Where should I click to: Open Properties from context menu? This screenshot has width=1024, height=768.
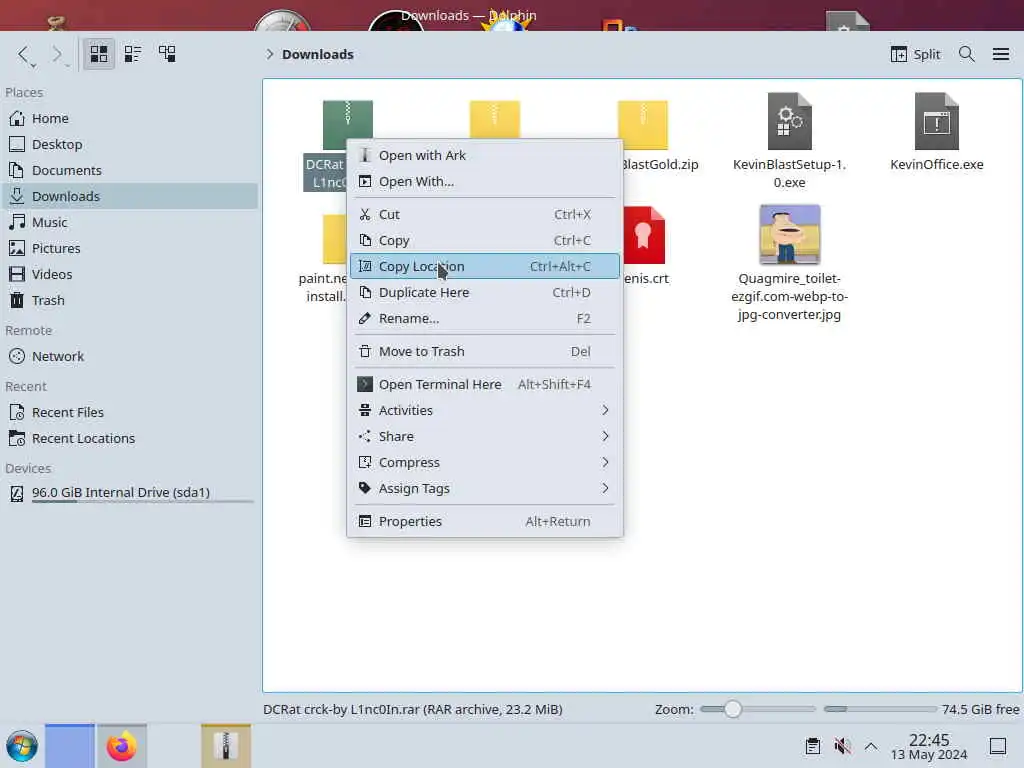click(485, 521)
